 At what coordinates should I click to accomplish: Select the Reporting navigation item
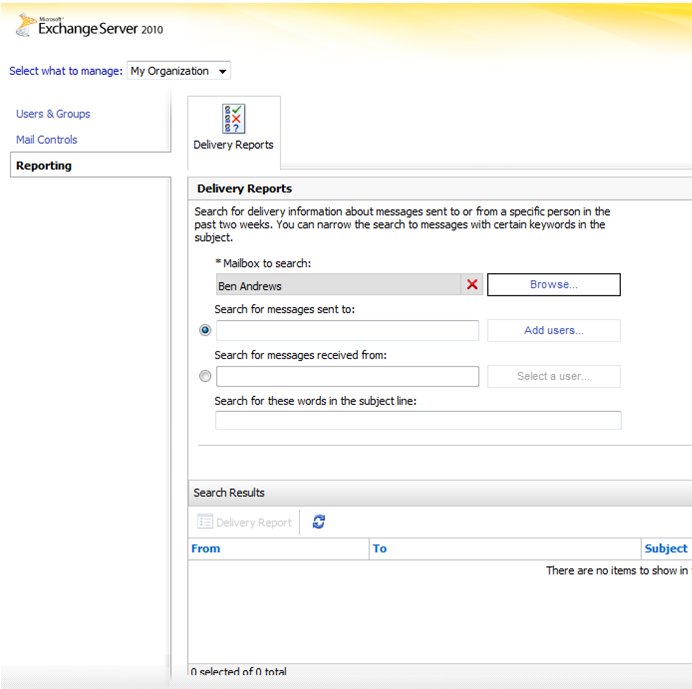(x=44, y=166)
